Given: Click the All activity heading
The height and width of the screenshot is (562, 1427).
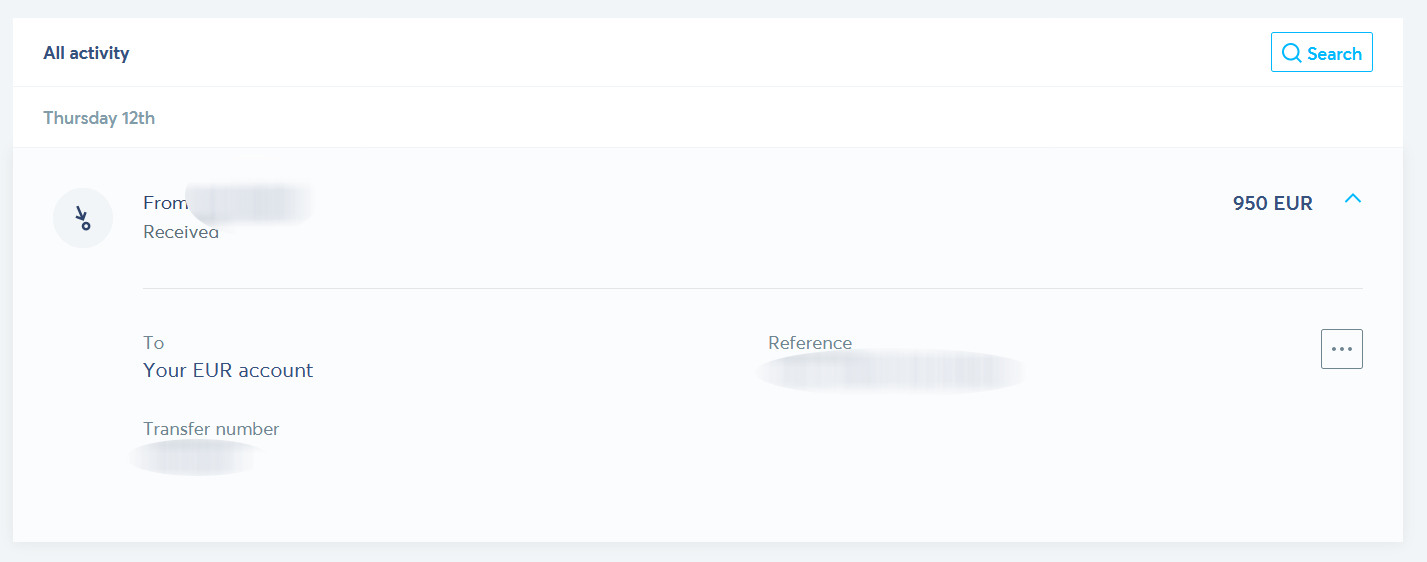Looking at the screenshot, I should (x=86, y=53).
